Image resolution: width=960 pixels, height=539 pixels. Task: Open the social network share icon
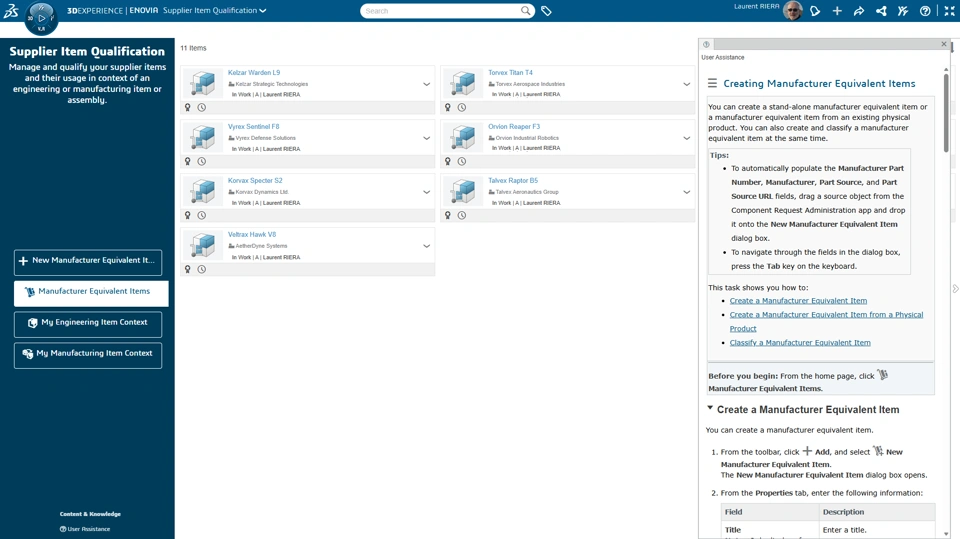click(881, 11)
